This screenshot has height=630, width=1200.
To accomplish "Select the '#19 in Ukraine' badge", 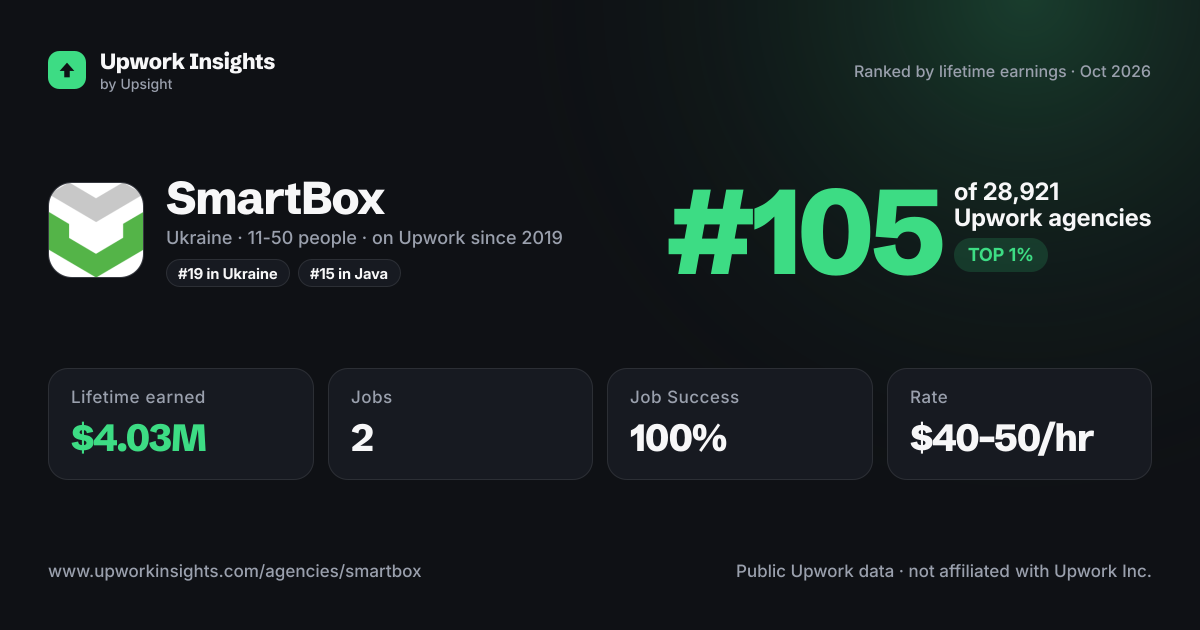I will pos(228,273).
